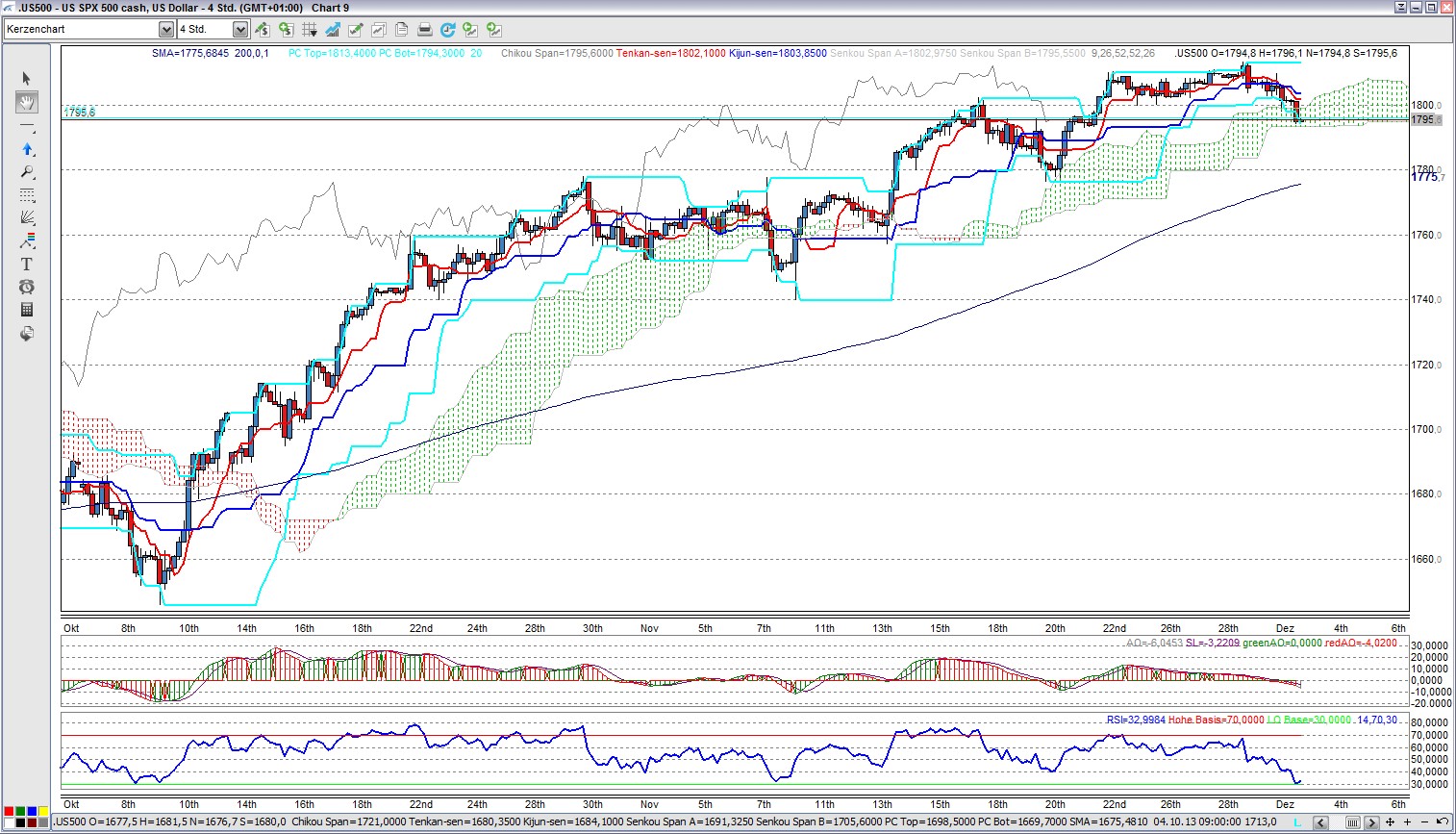Select the magnifier zoom tool
Viewport: 1456px width, 834px height.
click(x=26, y=172)
